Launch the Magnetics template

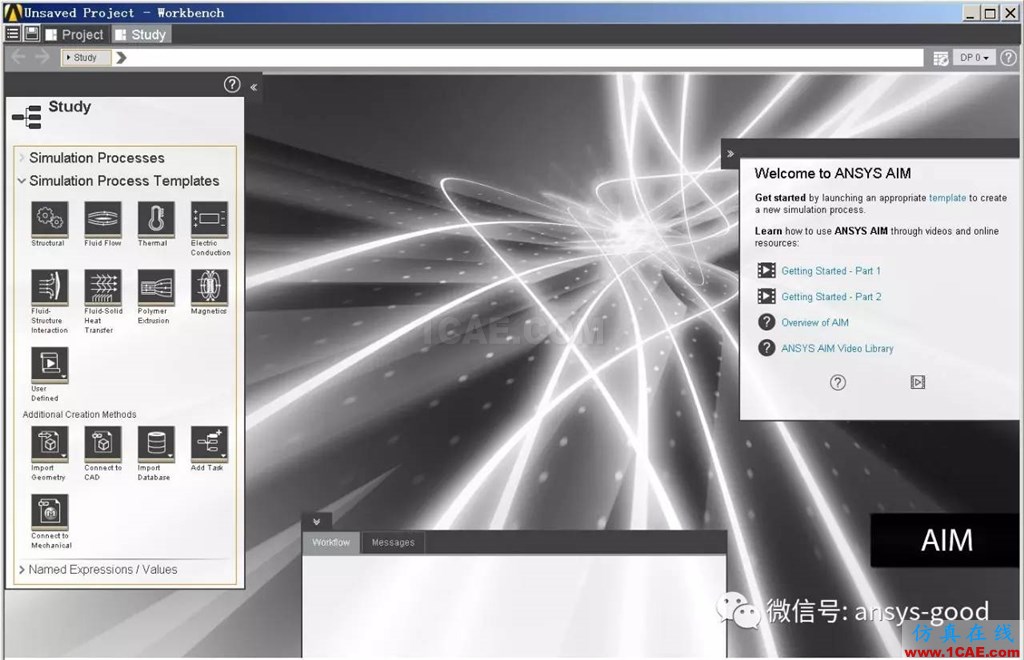(210, 286)
